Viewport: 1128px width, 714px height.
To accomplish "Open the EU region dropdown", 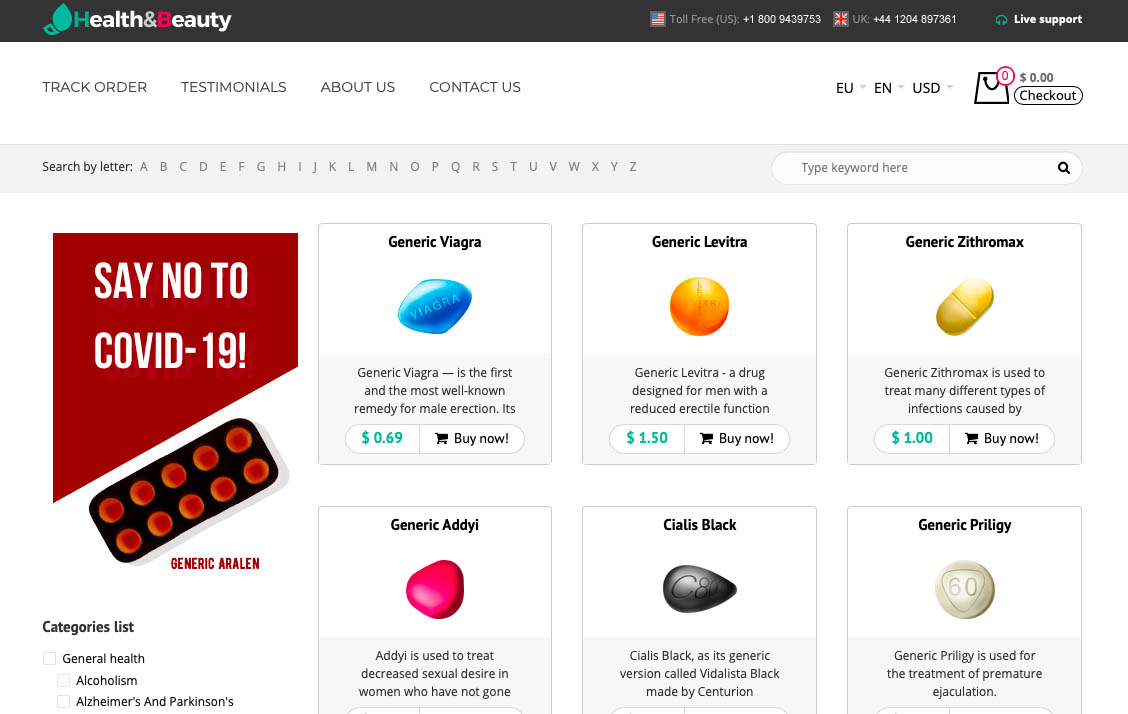I will 850,88.
